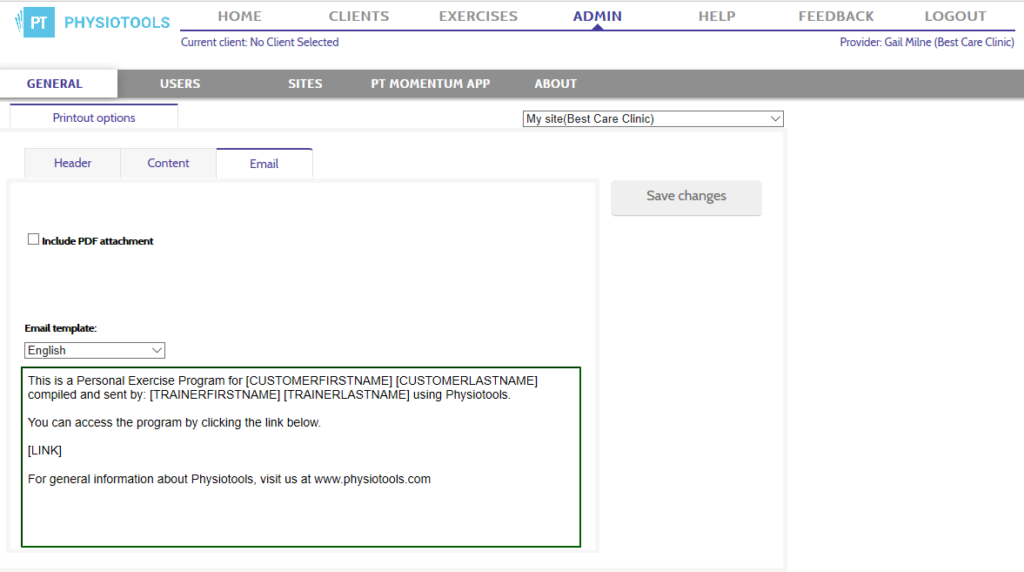Click the [LINK] placeholder in the template

point(44,451)
